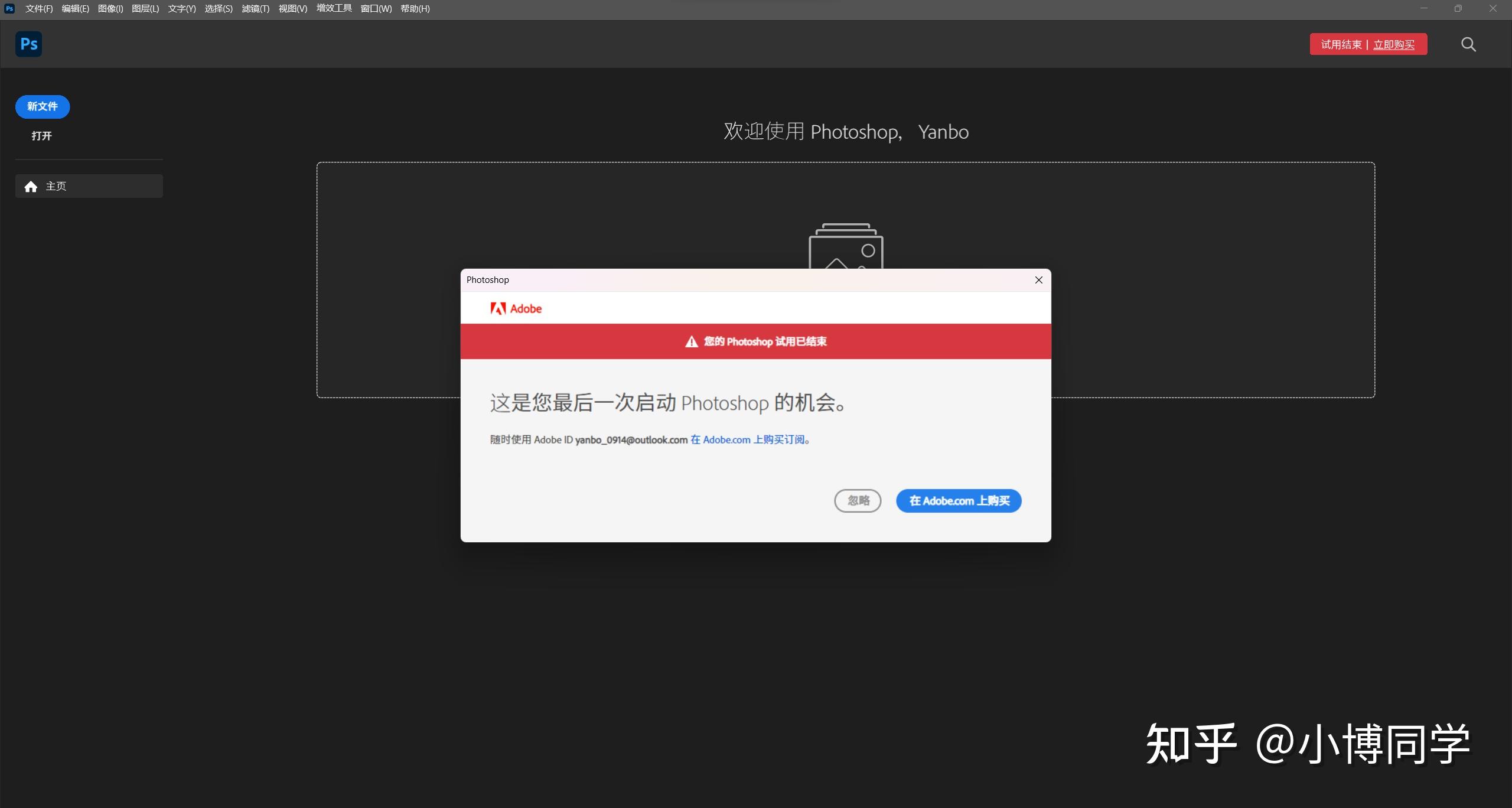Image resolution: width=1512 pixels, height=808 pixels.
Task: Click 在 Adobe.com 上购买 in the dialog
Action: click(958, 500)
